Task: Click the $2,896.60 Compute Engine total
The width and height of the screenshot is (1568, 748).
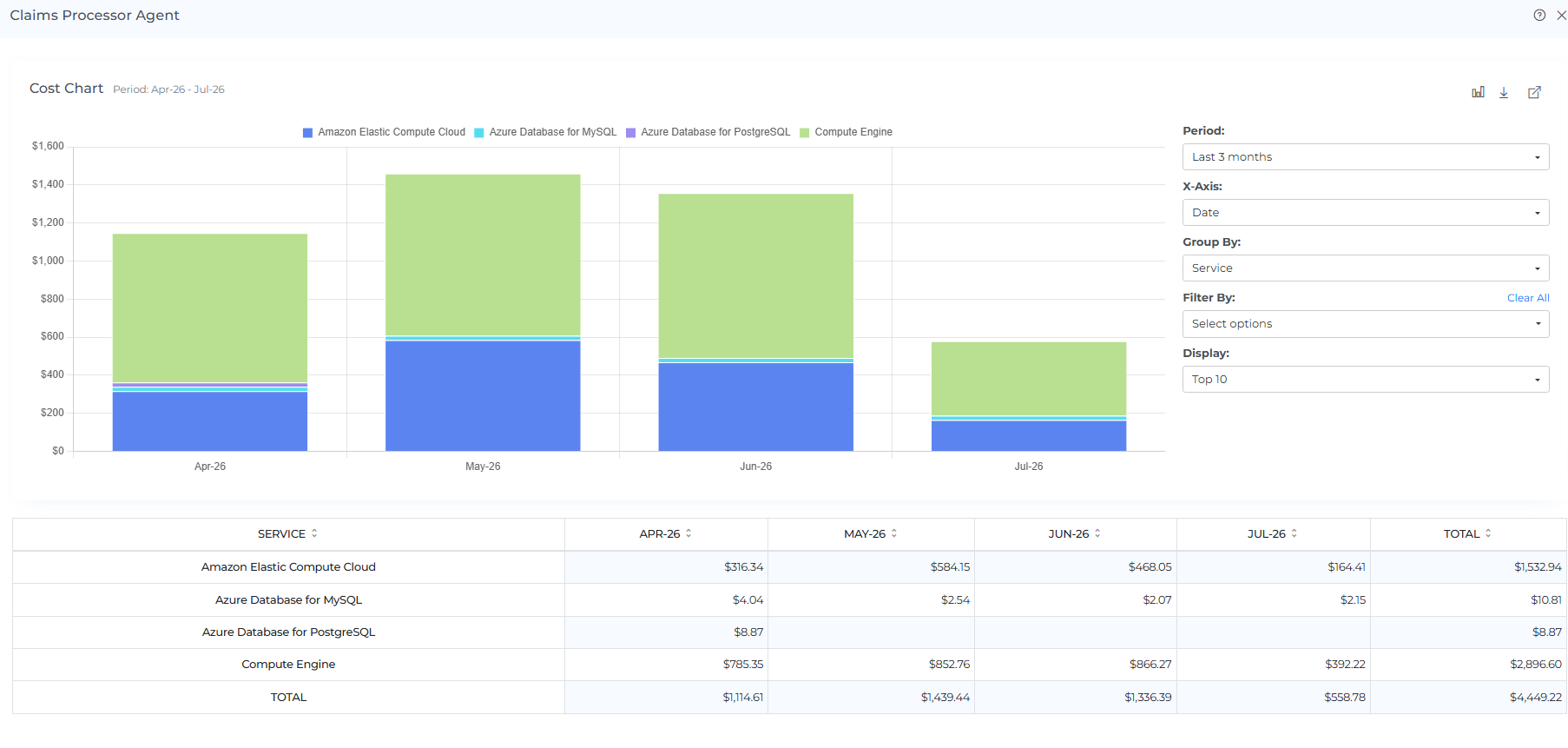Action: tap(1468, 665)
